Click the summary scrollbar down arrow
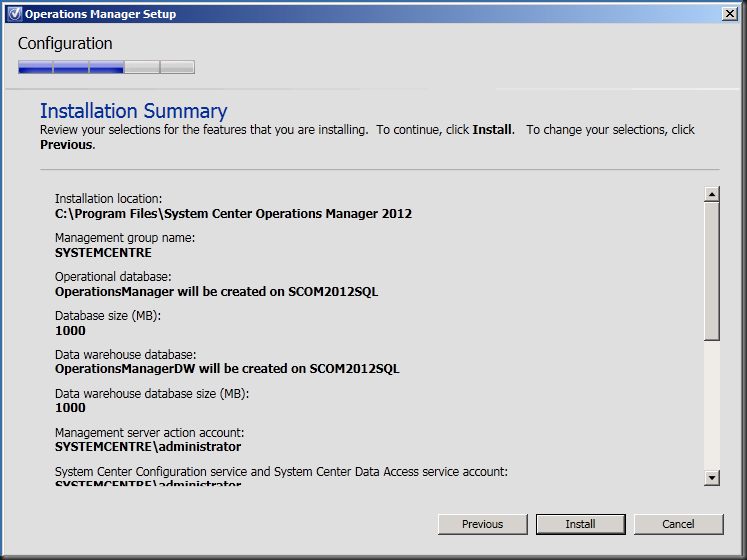This screenshot has height=560, width=747. [712, 478]
